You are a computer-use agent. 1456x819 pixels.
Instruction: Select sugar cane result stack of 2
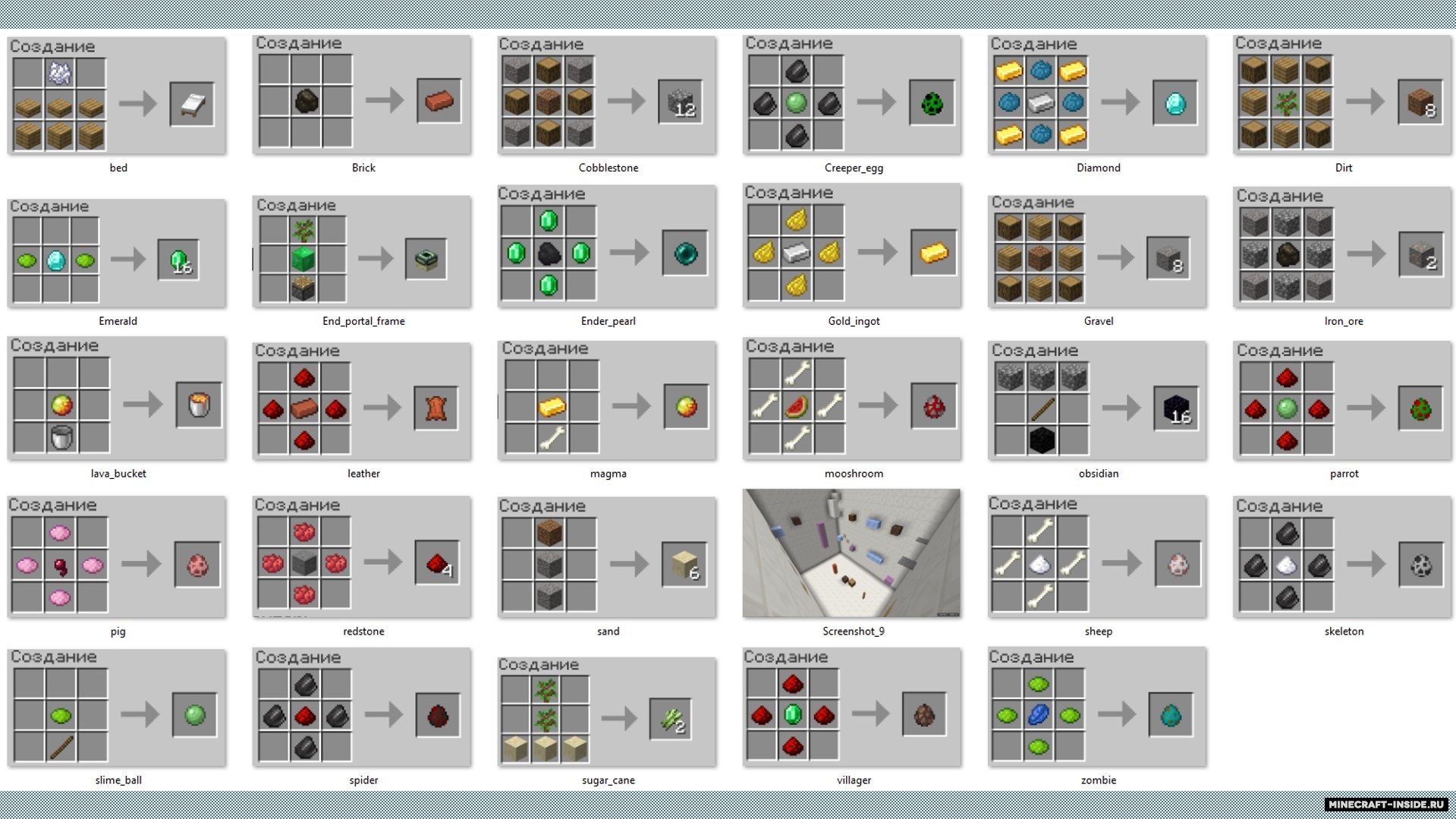point(671,719)
